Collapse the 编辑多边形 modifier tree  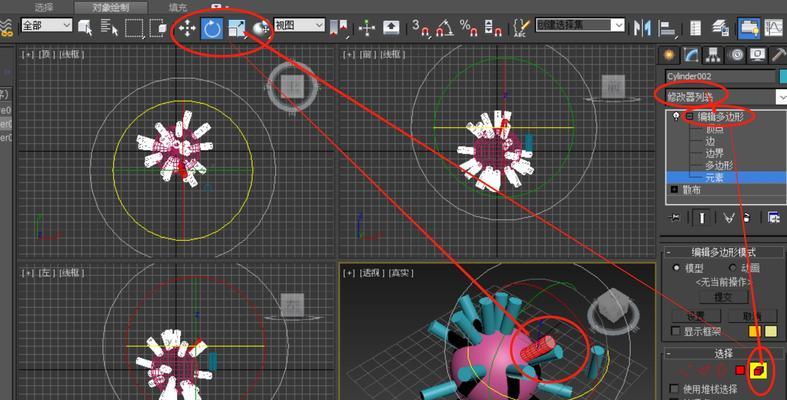pos(689,116)
